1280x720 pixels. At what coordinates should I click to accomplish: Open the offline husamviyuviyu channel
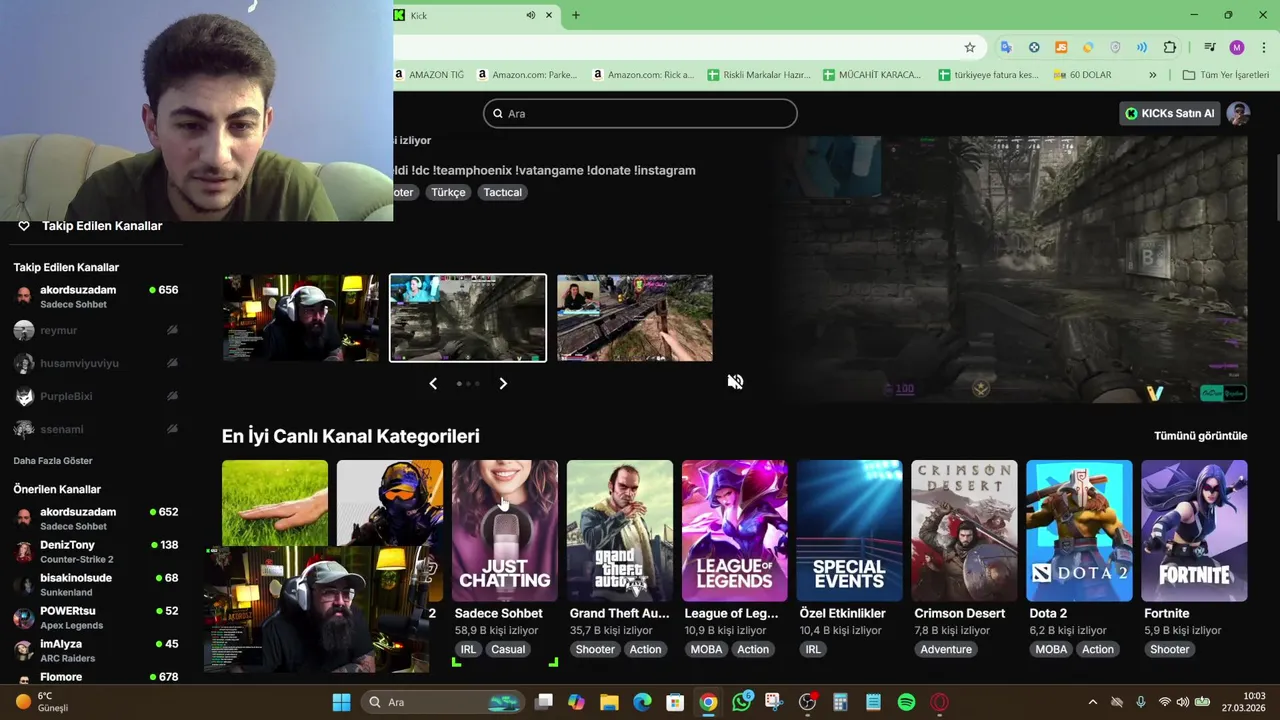(97, 363)
